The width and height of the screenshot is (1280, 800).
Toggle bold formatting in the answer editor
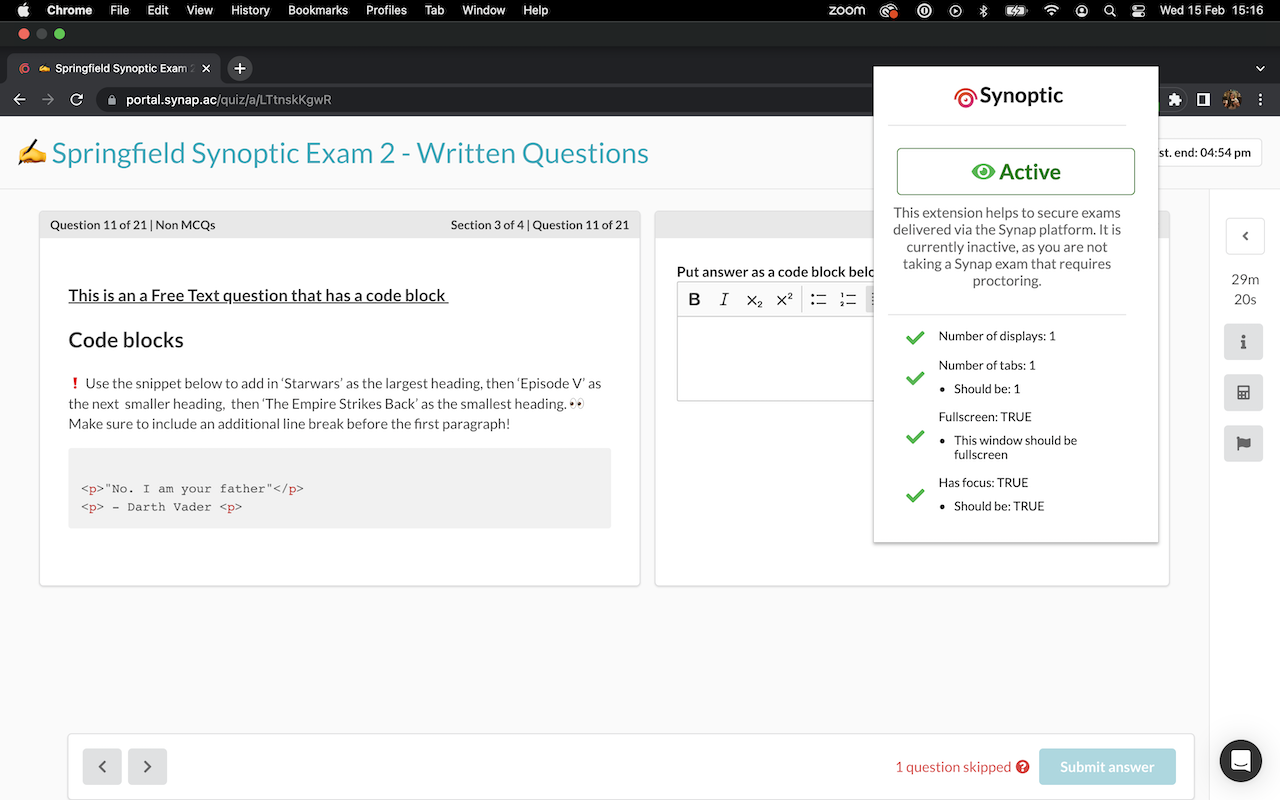click(695, 300)
